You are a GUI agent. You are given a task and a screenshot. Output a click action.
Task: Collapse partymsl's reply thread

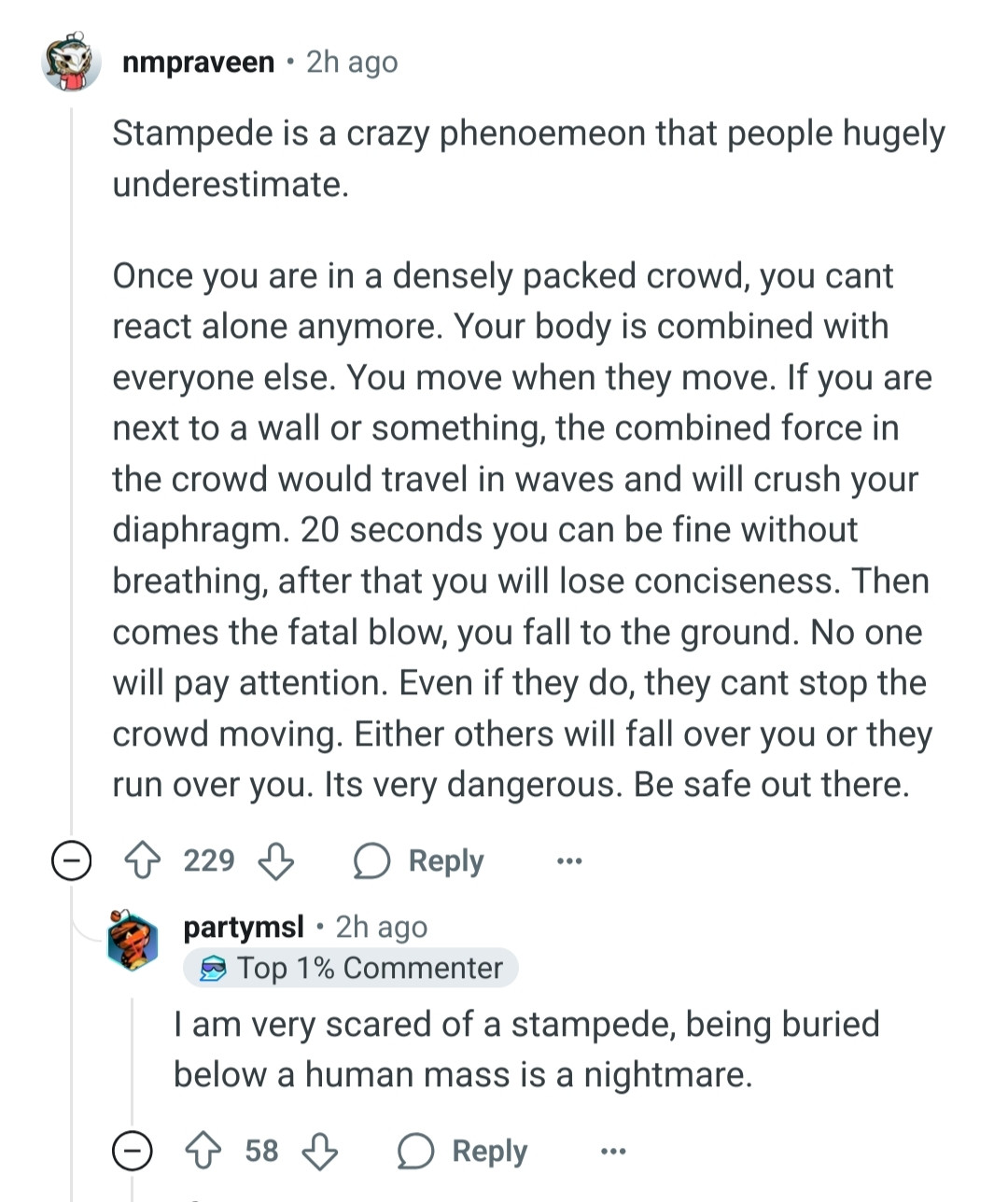[133, 1151]
